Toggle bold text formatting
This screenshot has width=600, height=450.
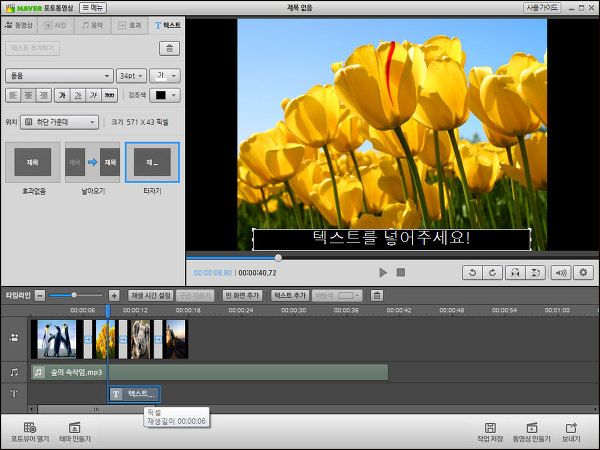[62, 95]
